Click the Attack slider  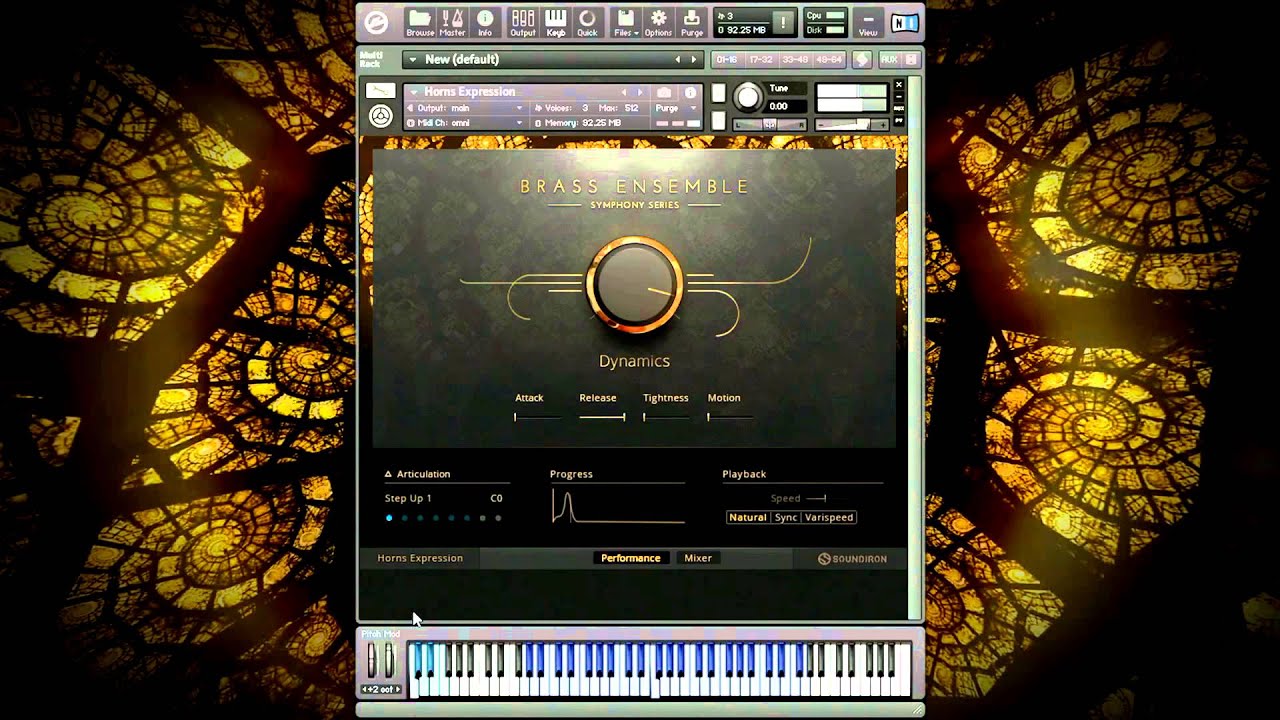[x=536, y=417]
